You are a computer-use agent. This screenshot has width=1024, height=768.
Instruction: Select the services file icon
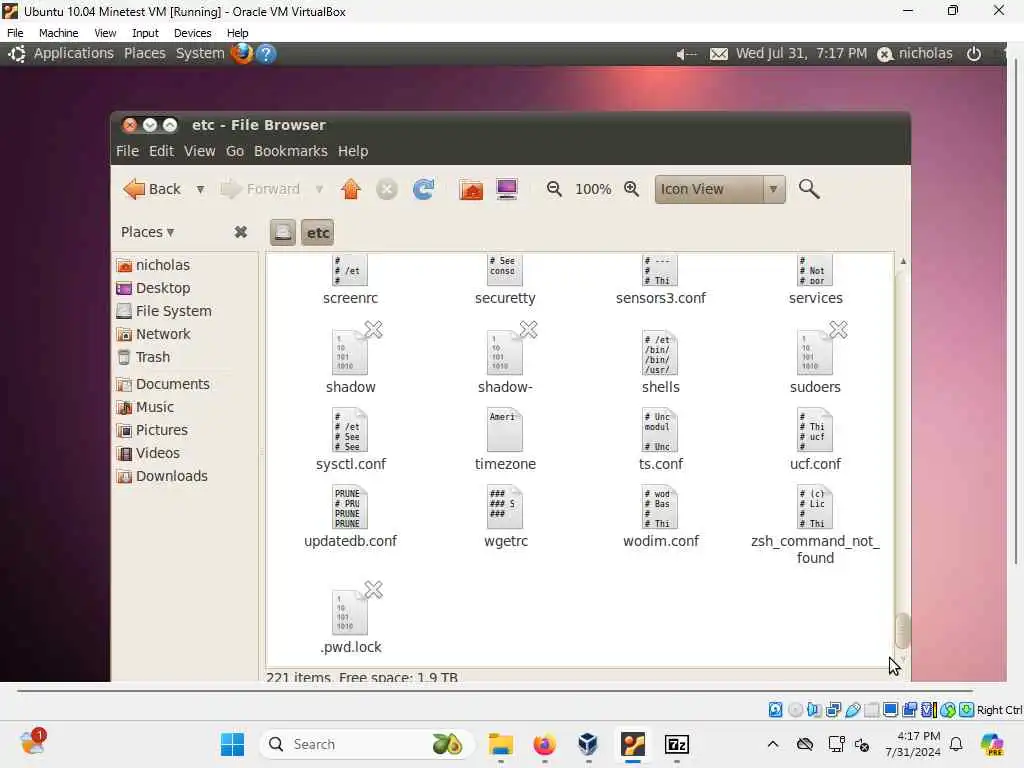coord(815,271)
